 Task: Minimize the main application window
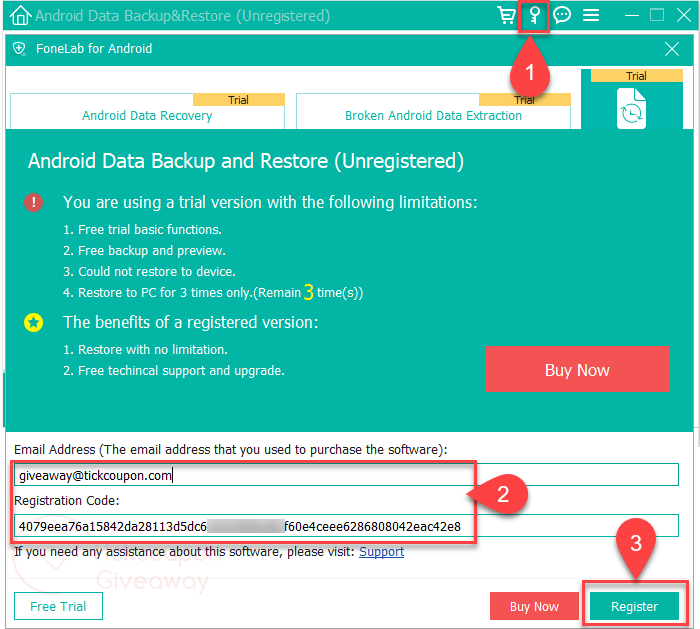tap(632, 16)
